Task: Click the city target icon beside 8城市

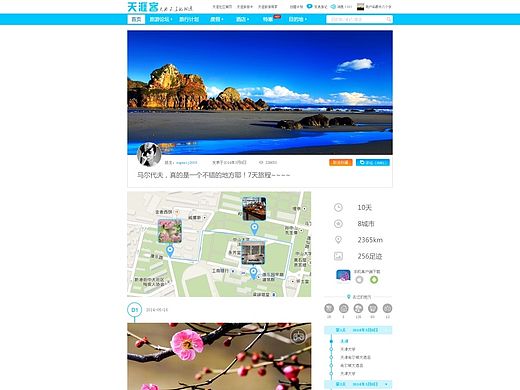Action: (x=338, y=224)
